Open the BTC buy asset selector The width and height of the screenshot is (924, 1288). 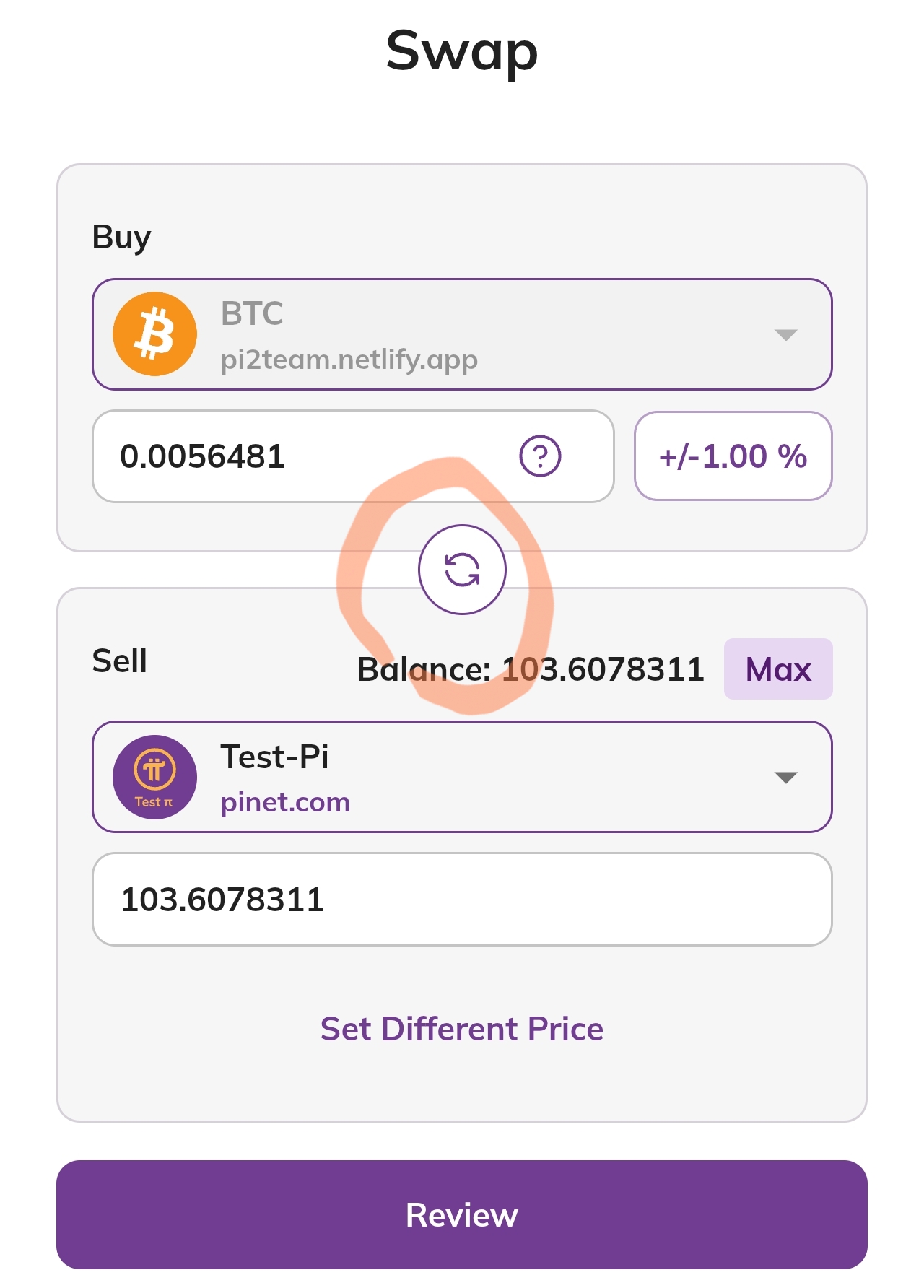pos(462,334)
